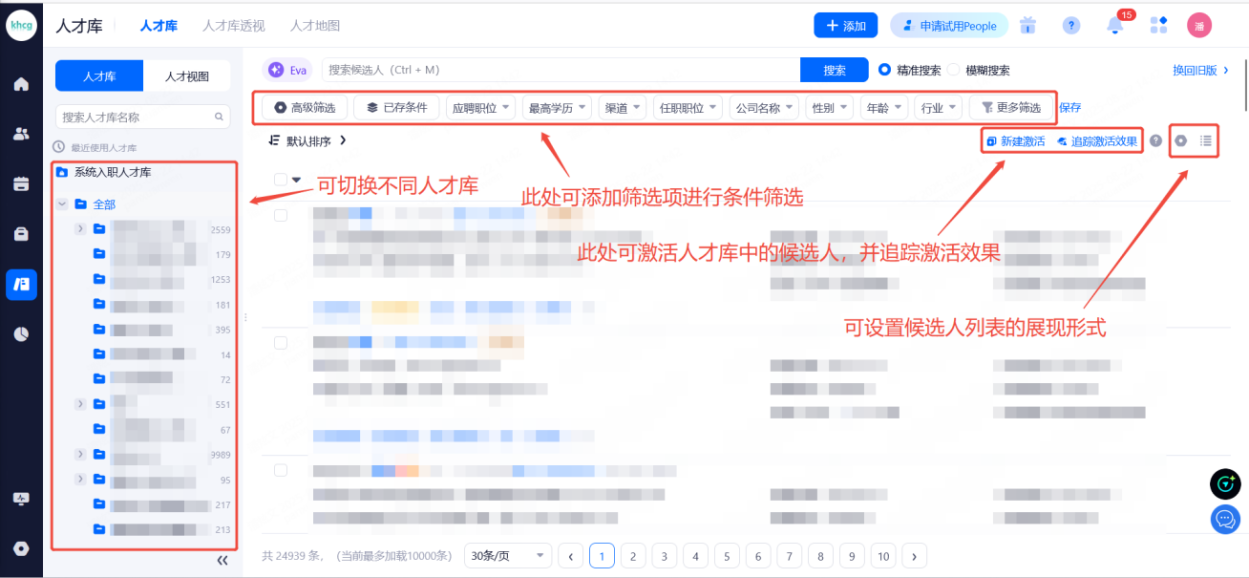Click the 搜索人才库名称 input field
This screenshot has width=1249, height=578.
coord(137,117)
